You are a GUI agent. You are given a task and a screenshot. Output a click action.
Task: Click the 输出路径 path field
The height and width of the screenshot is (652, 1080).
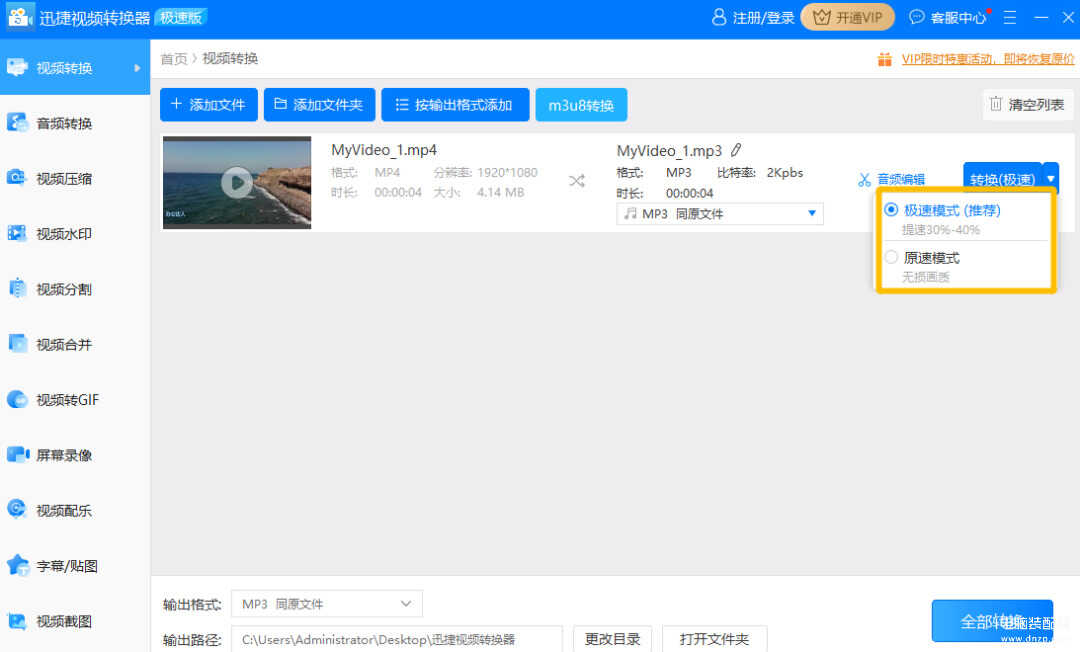(397, 639)
